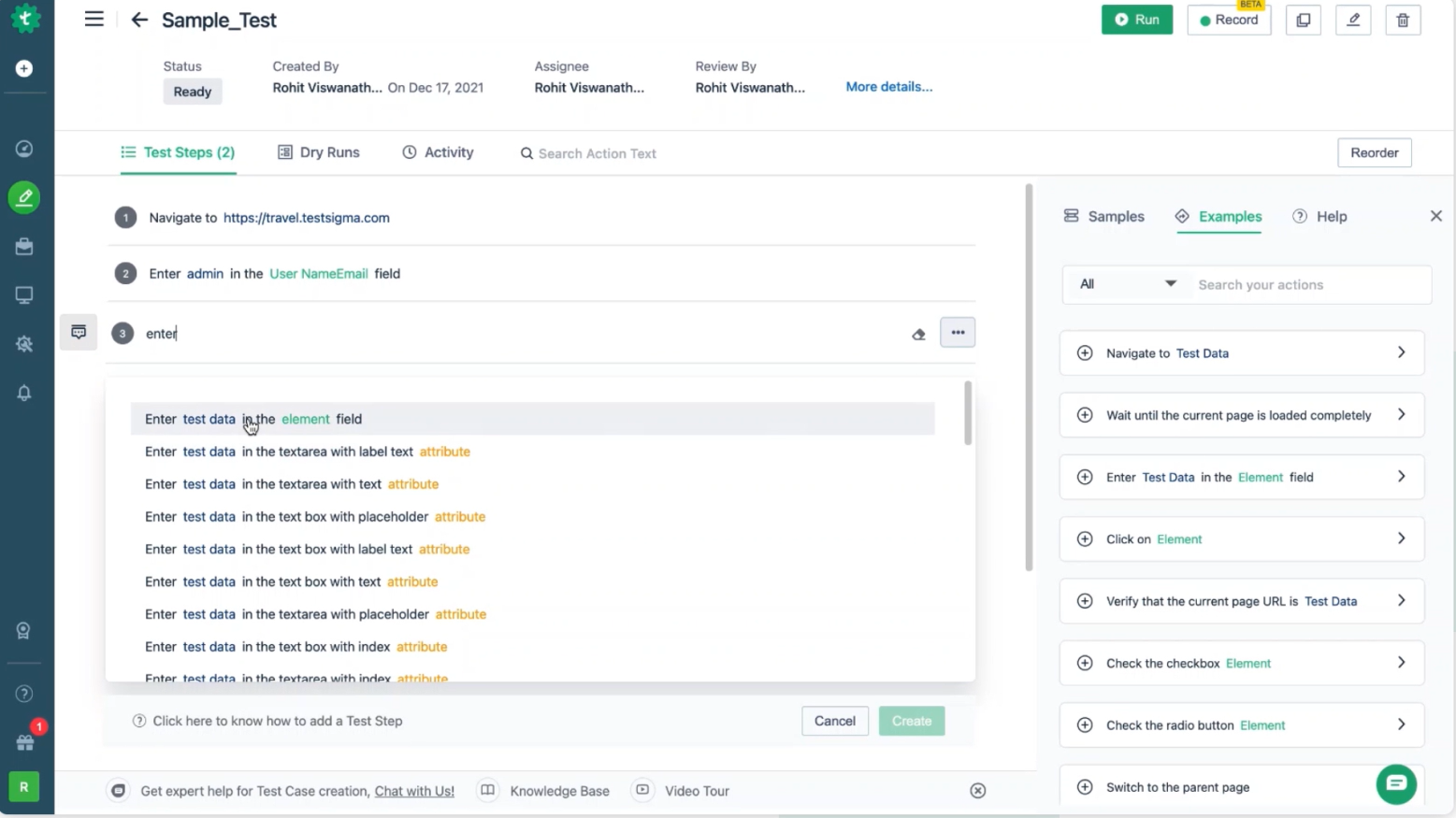Add the Navigate to Test Data example
Viewport: 1456px width, 818px height.
(x=1085, y=353)
